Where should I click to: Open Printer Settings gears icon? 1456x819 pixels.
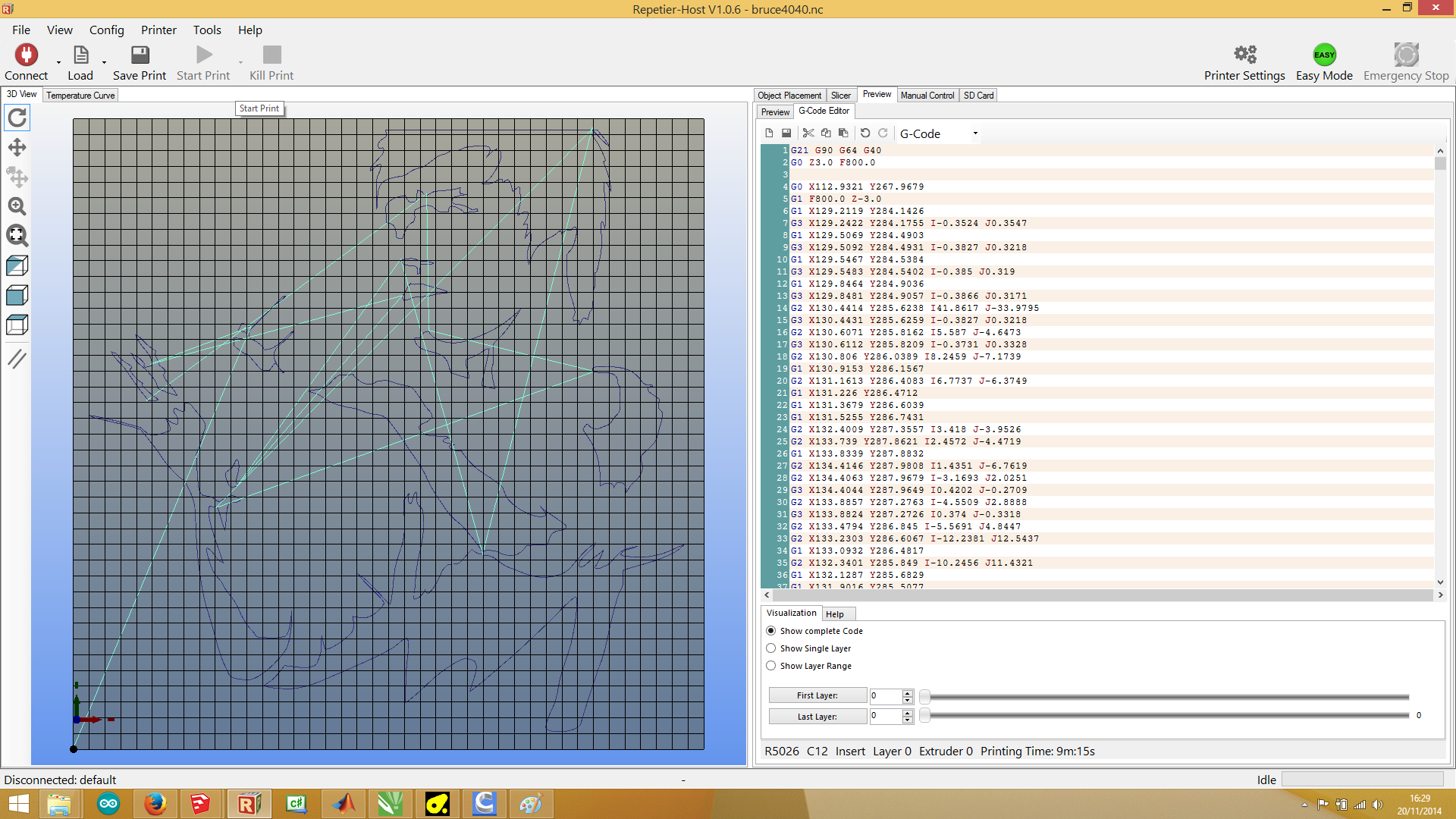(1244, 55)
